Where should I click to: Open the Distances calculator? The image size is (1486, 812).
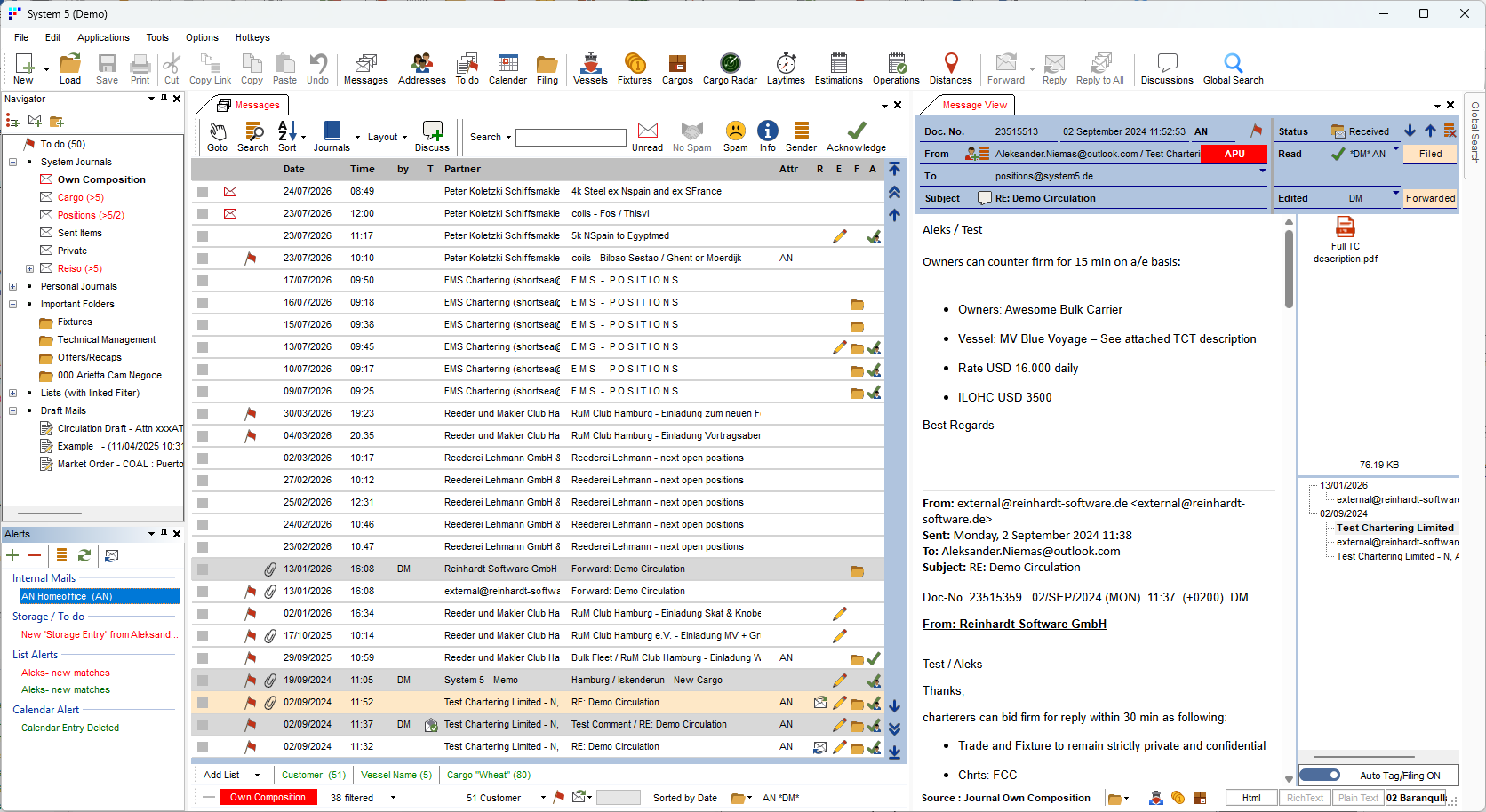pyautogui.click(x=951, y=69)
